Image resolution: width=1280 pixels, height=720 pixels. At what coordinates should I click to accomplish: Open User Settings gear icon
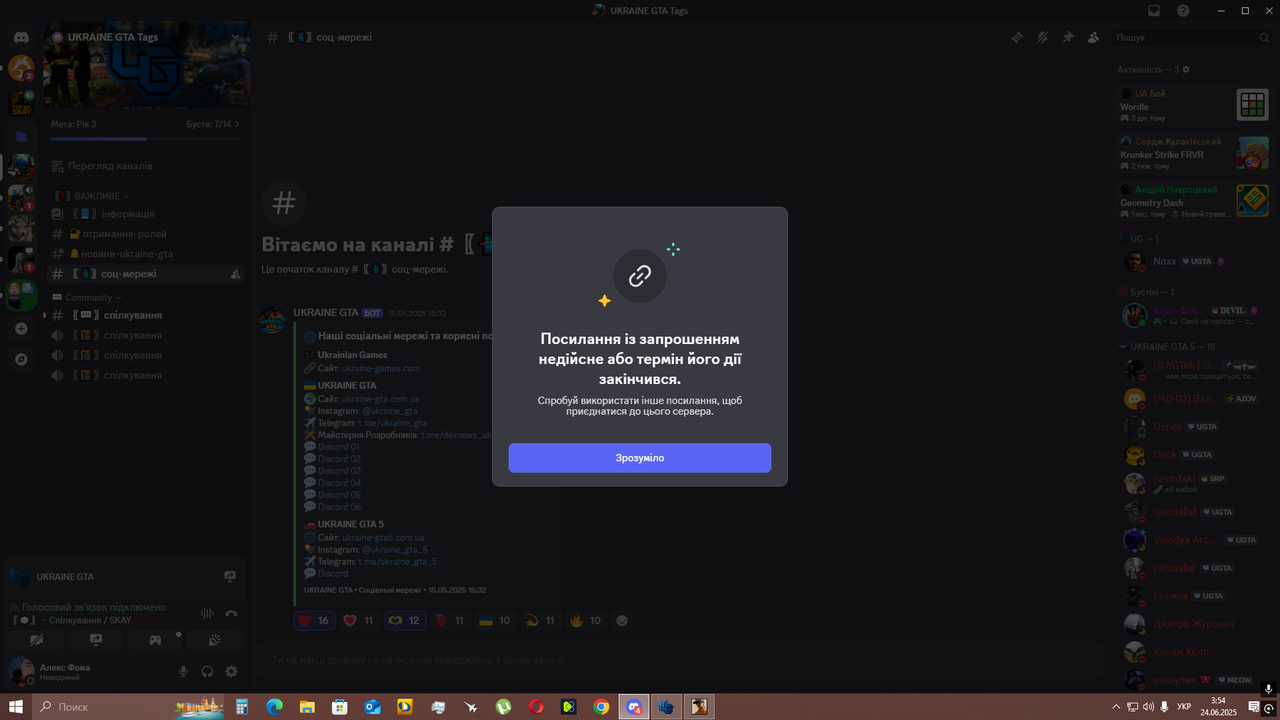[x=231, y=672]
